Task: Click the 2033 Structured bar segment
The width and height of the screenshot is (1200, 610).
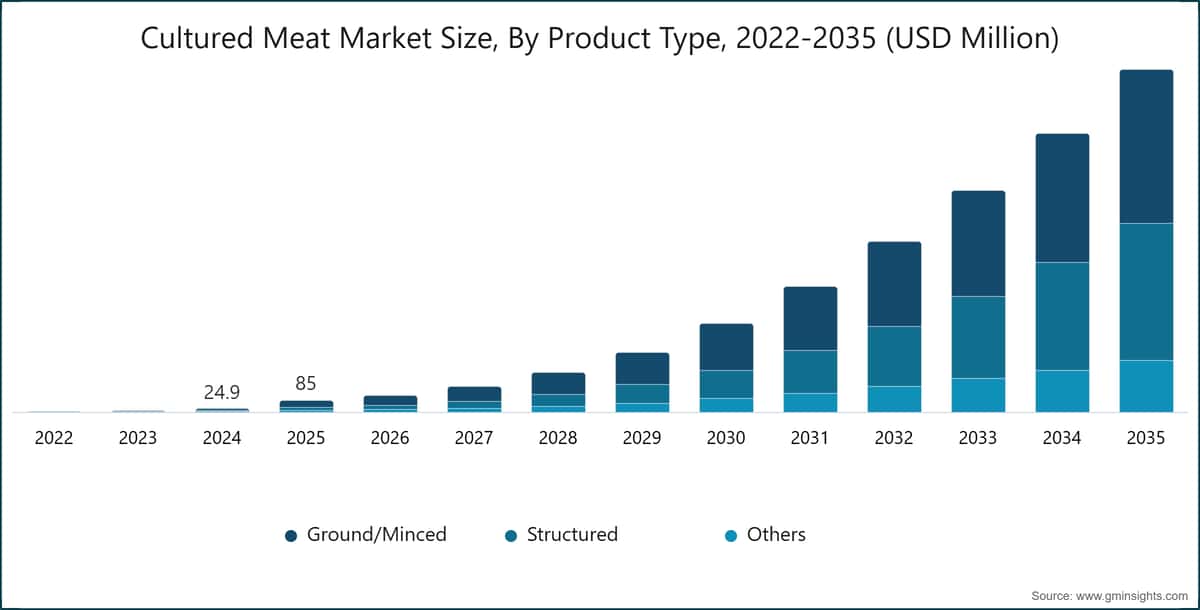Action: click(x=978, y=338)
